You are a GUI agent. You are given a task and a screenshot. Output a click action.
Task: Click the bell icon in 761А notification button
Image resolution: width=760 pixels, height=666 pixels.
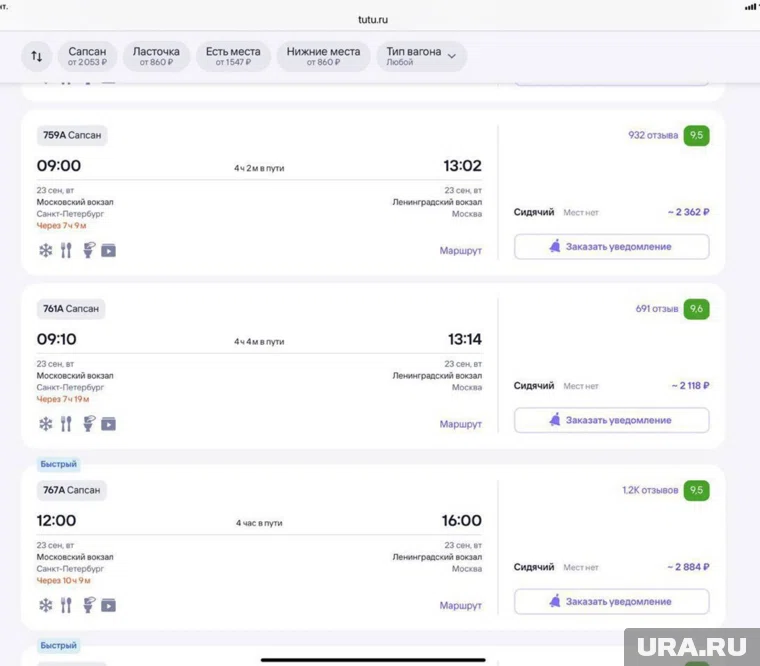pos(554,420)
